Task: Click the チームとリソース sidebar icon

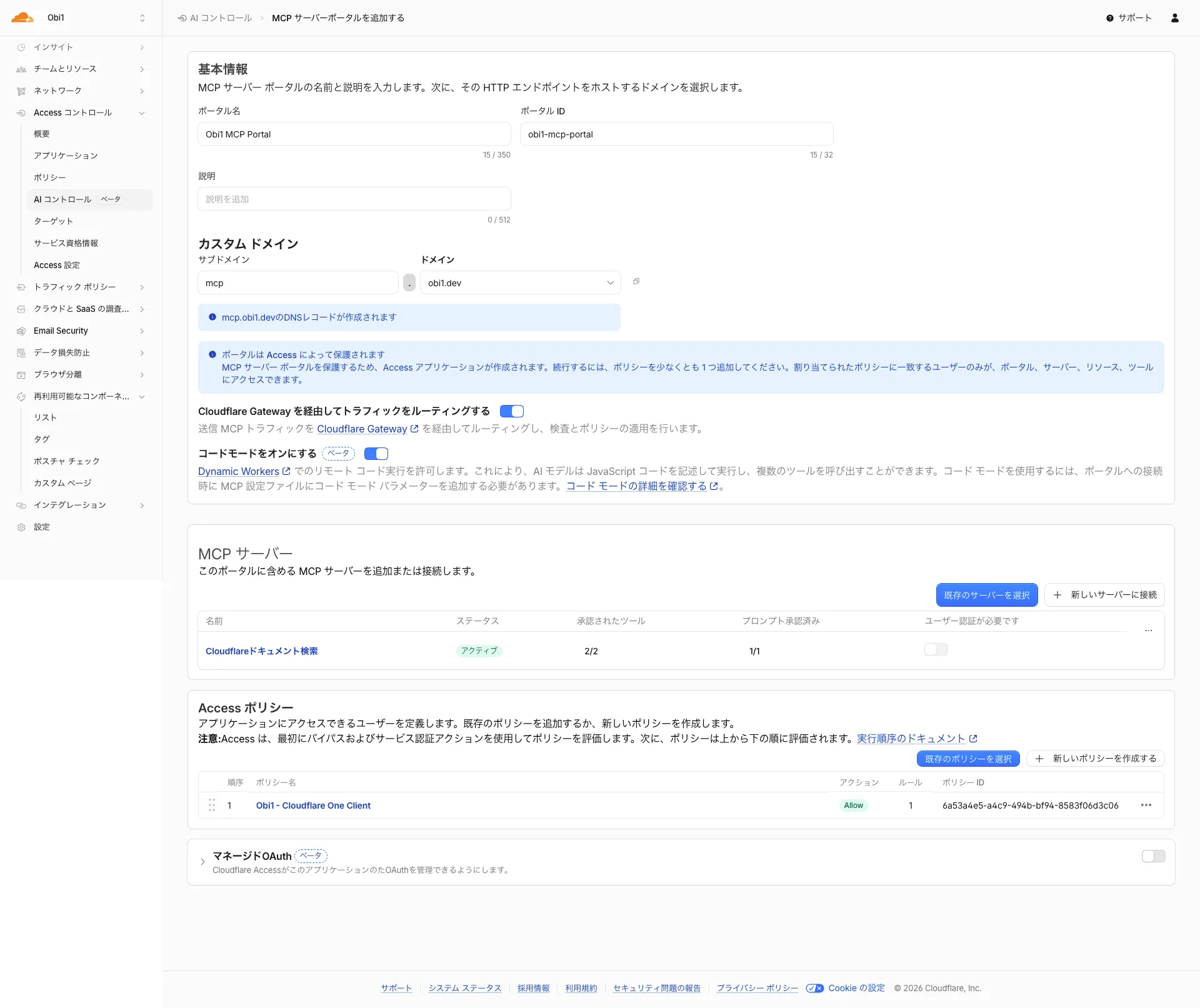Action: coord(21,69)
